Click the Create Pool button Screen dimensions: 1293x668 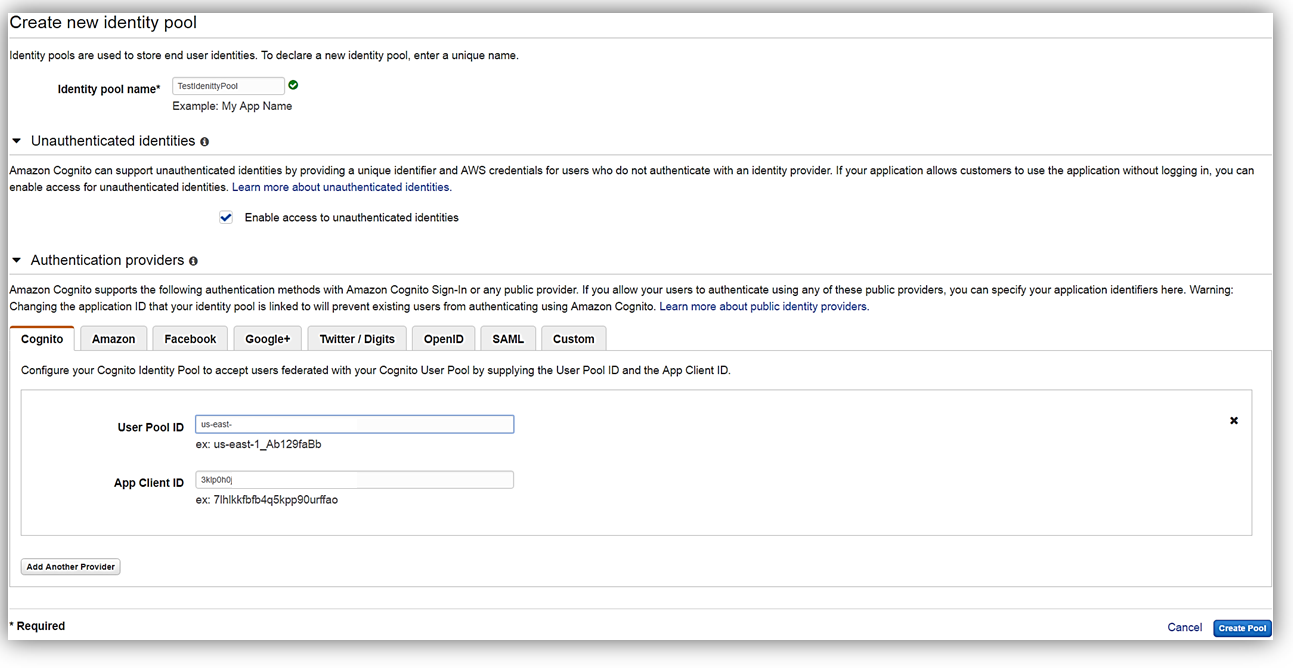coord(1242,628)
